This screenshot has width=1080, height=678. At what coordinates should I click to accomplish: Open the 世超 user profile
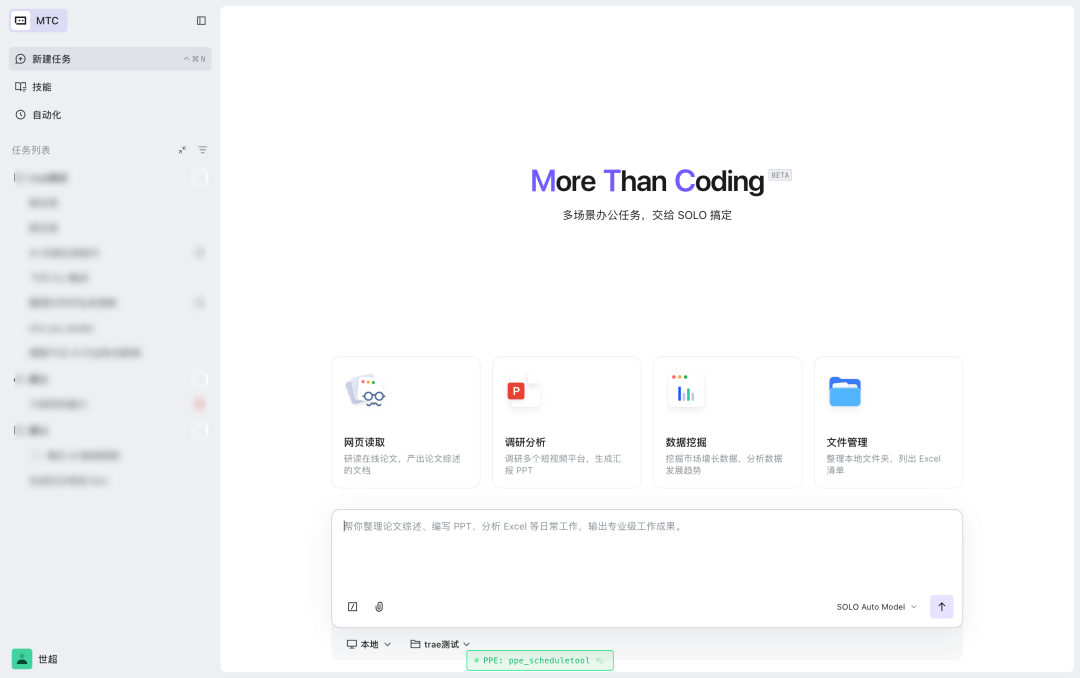35,659
